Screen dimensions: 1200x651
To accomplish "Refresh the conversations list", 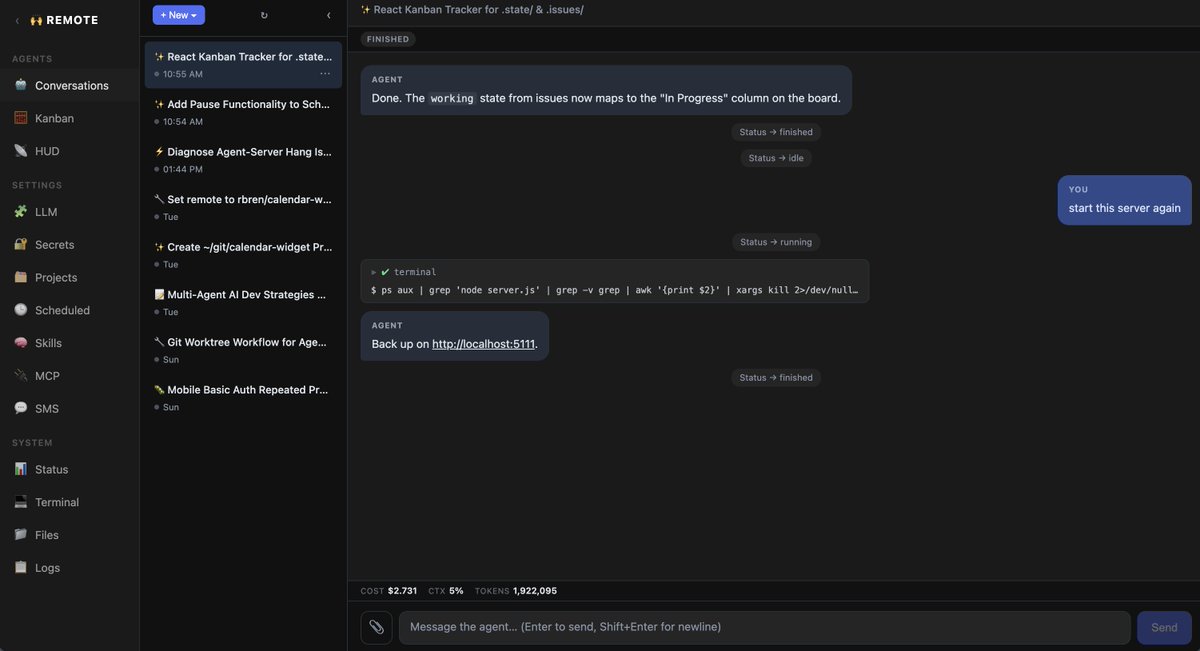I will pos(264,15).
